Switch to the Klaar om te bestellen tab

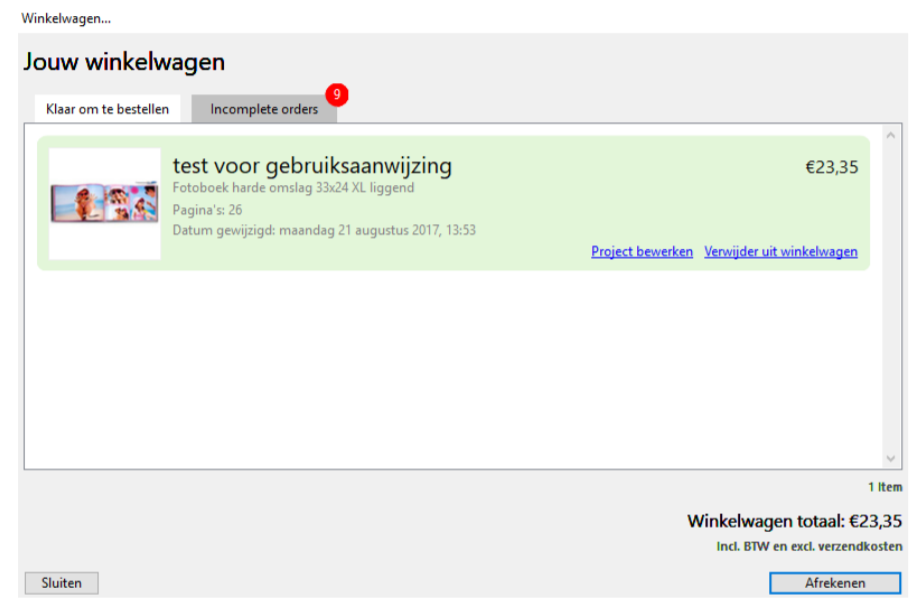pyautogui.click(x=107, y=109)
